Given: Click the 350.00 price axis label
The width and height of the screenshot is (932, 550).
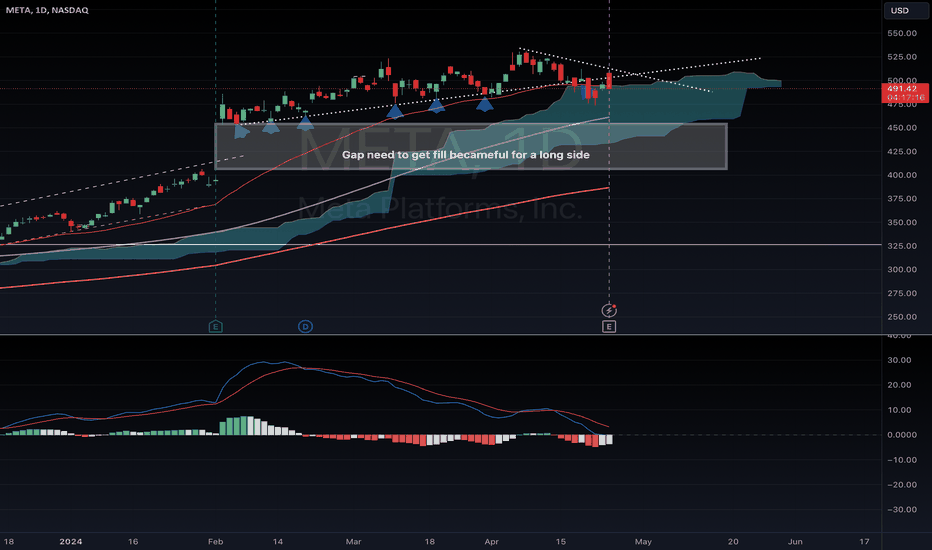Looking at the screenshot, I should pos(902,222).
